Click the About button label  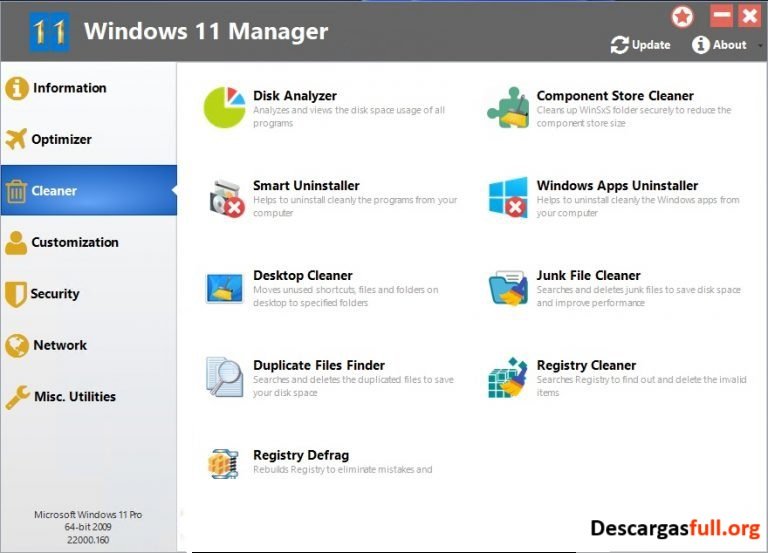[x=730, y=45]
